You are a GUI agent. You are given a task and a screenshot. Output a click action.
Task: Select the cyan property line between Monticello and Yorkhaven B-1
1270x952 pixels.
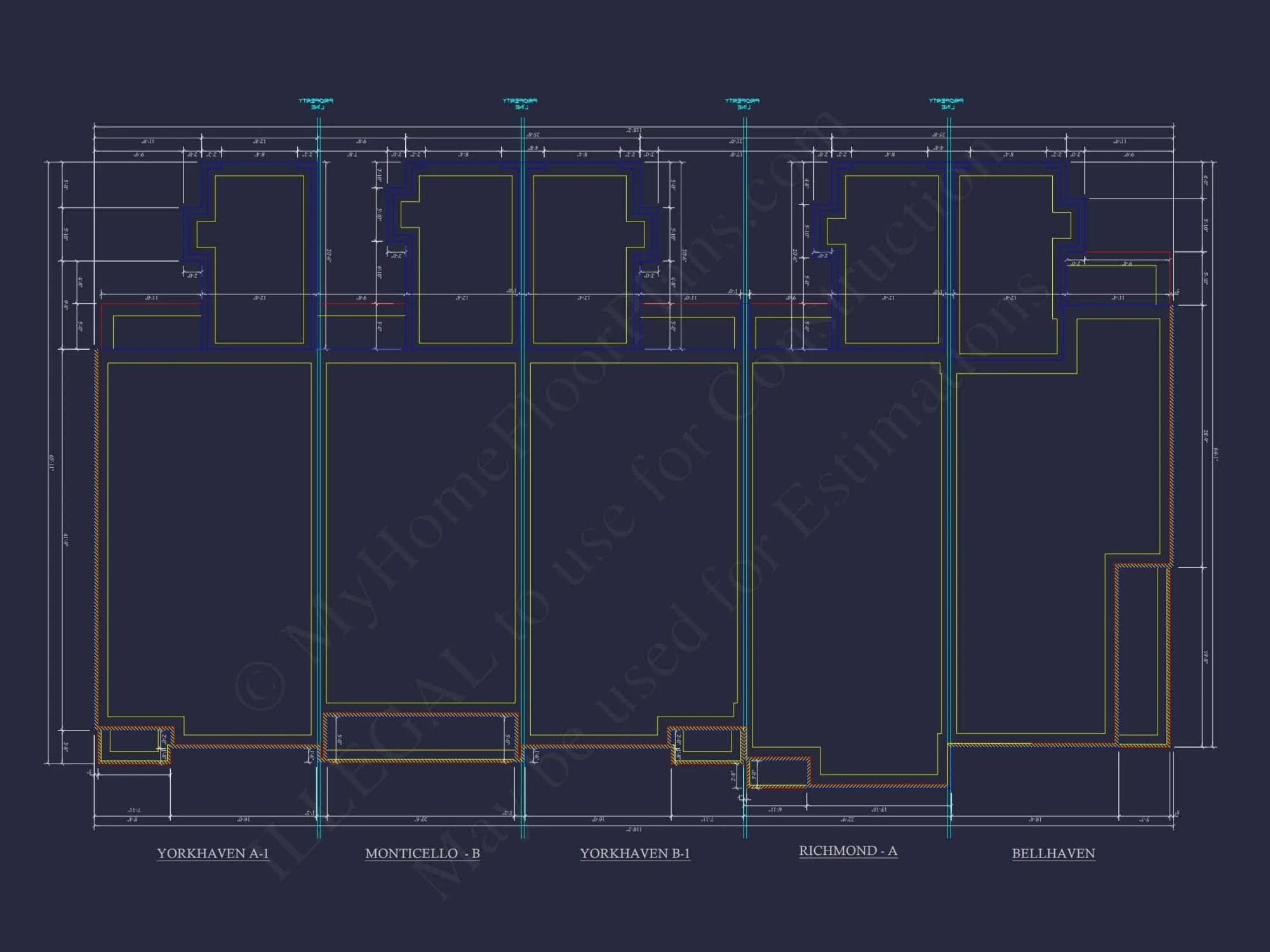(523, 508)
